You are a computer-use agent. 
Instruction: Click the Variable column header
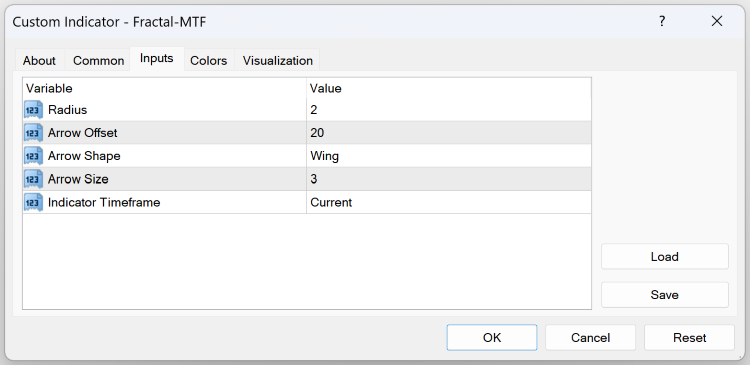click(165, 88)
